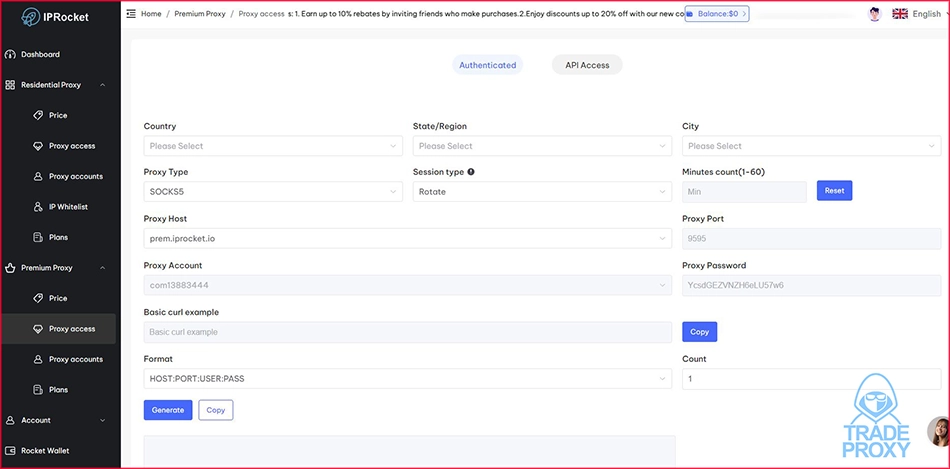Viewport: 950px width, 469px height.
Task: Click Price tag icon under Residential Proxy
Action: (38, 115)
